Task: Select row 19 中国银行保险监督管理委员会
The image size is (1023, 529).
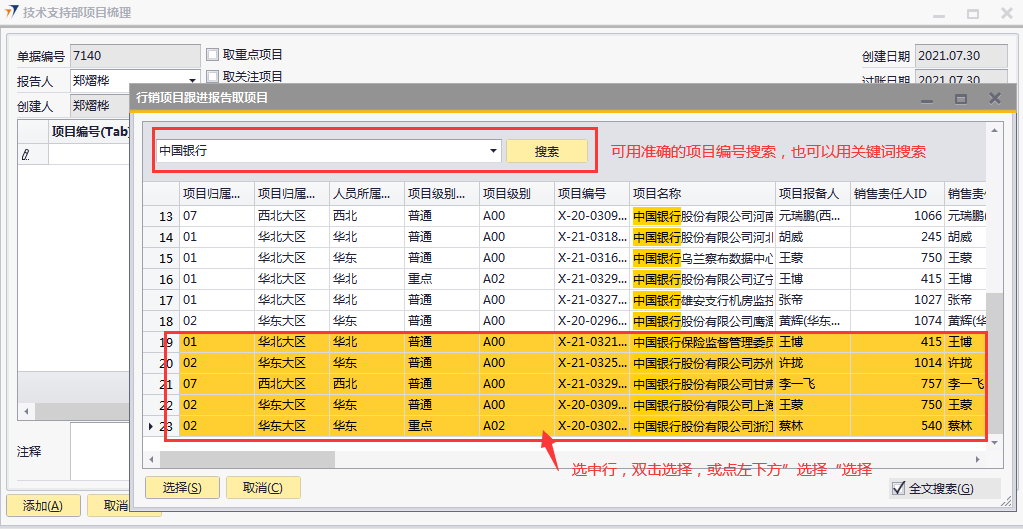Action: (x=703, y=342)
